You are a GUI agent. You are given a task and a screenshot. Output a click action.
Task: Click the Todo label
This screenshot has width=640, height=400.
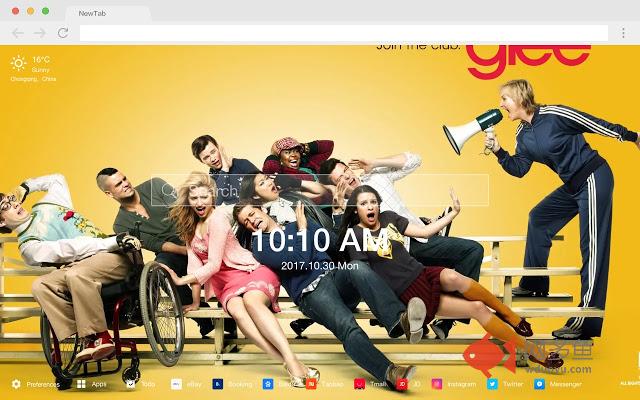148,384
